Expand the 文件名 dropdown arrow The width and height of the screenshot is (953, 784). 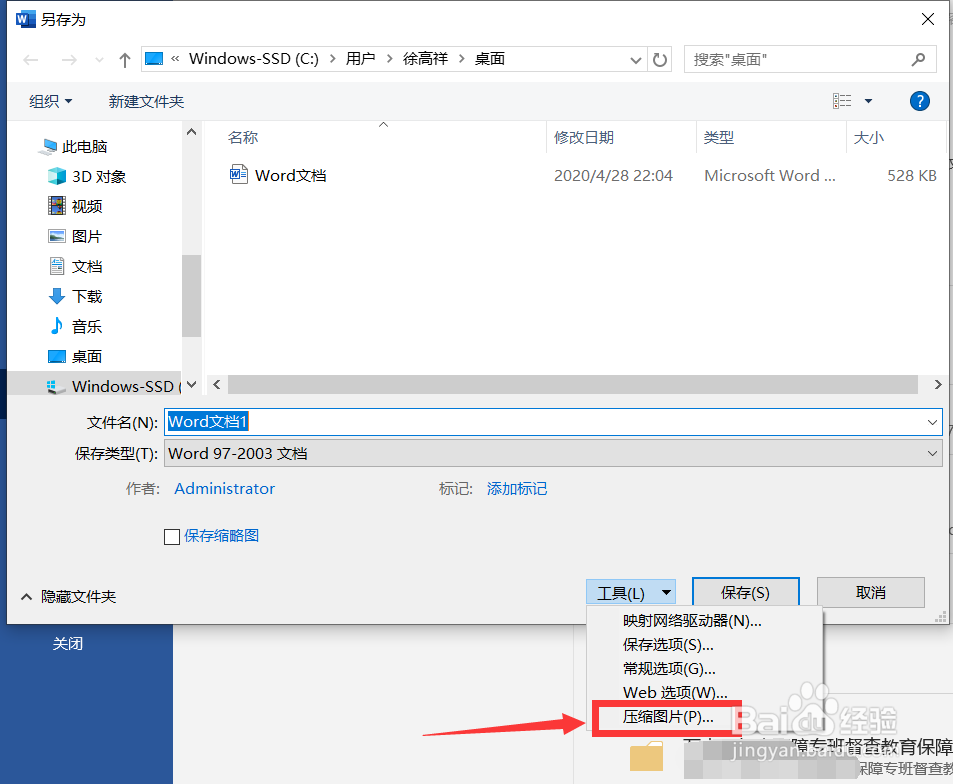[x=932, y=422]
